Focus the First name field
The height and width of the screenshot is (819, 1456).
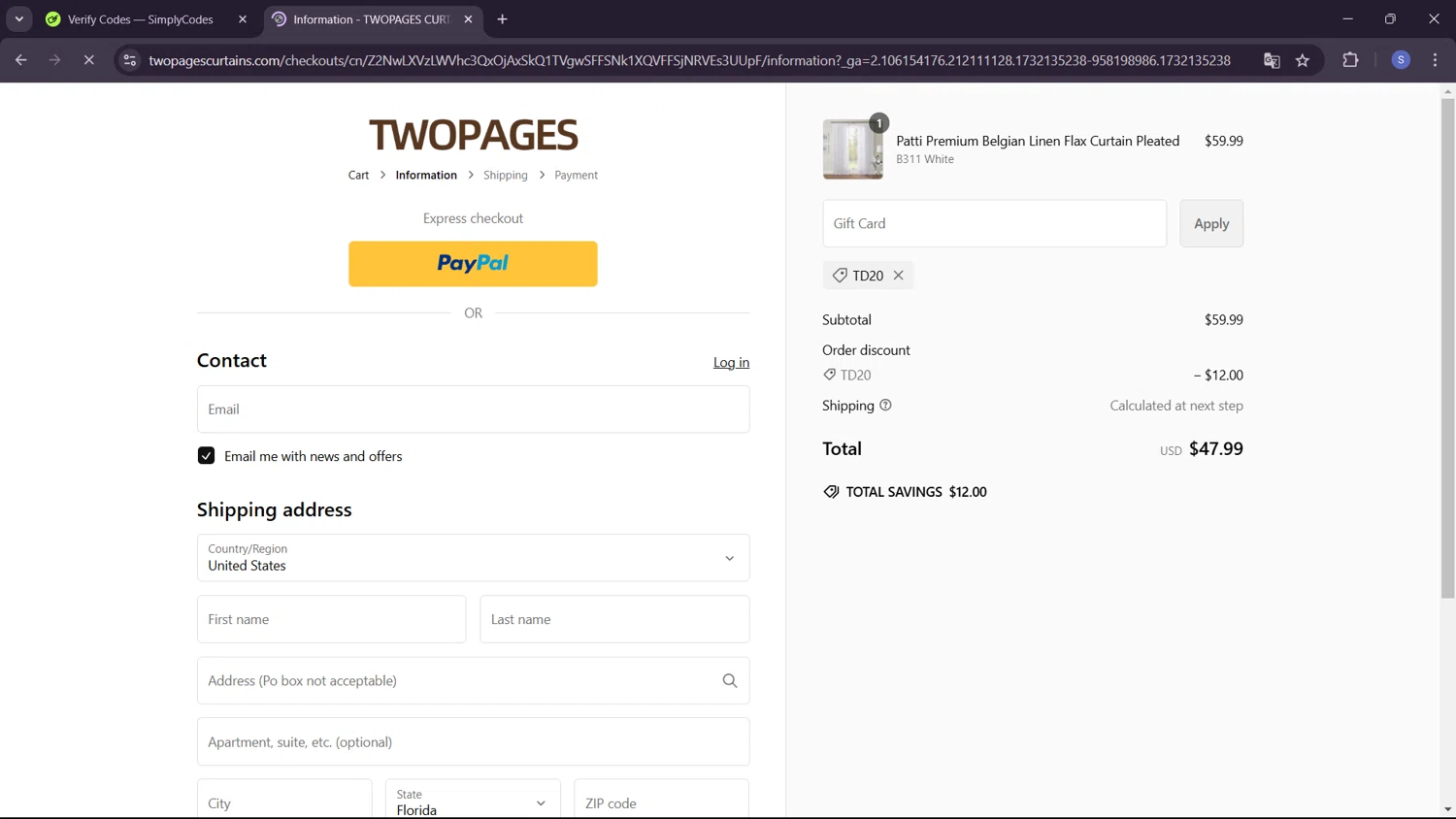pos(331,619)
